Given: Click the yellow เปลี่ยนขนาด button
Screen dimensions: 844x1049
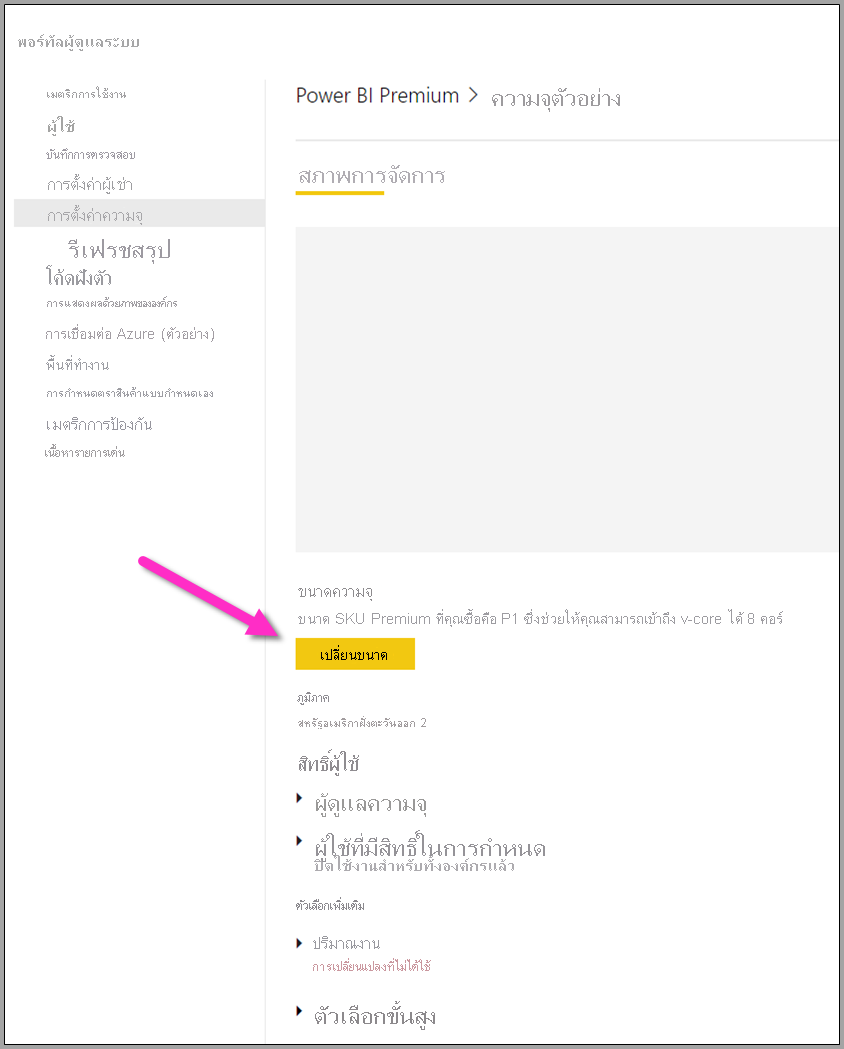Looking at the screenshot, I should coord(355,654).
